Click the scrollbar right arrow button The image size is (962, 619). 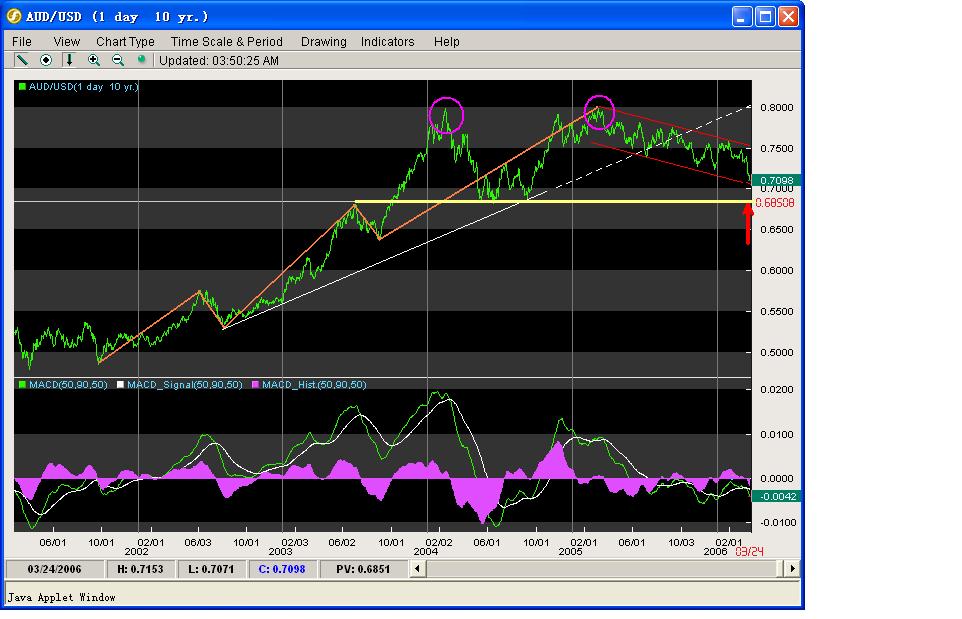(x=792, y=569)
